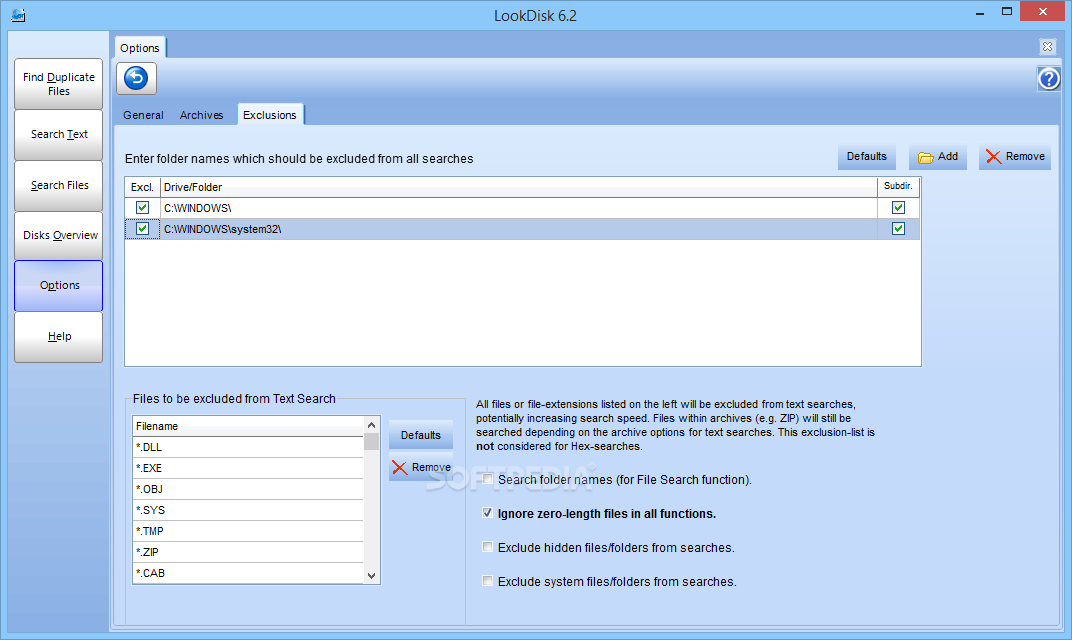Enable Exclude system files/folders checkbox
This screenshot has width=1072, height=640.
(x=487, y=581)
